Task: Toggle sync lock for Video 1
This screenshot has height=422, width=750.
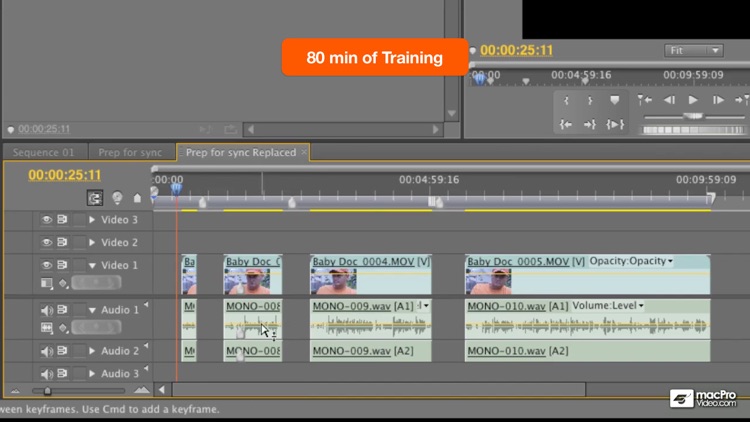Action: coord(62,265)
